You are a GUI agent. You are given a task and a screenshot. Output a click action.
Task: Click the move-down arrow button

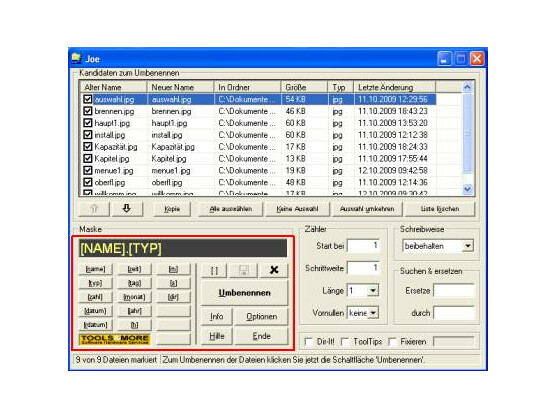click(x=127, y=209)
